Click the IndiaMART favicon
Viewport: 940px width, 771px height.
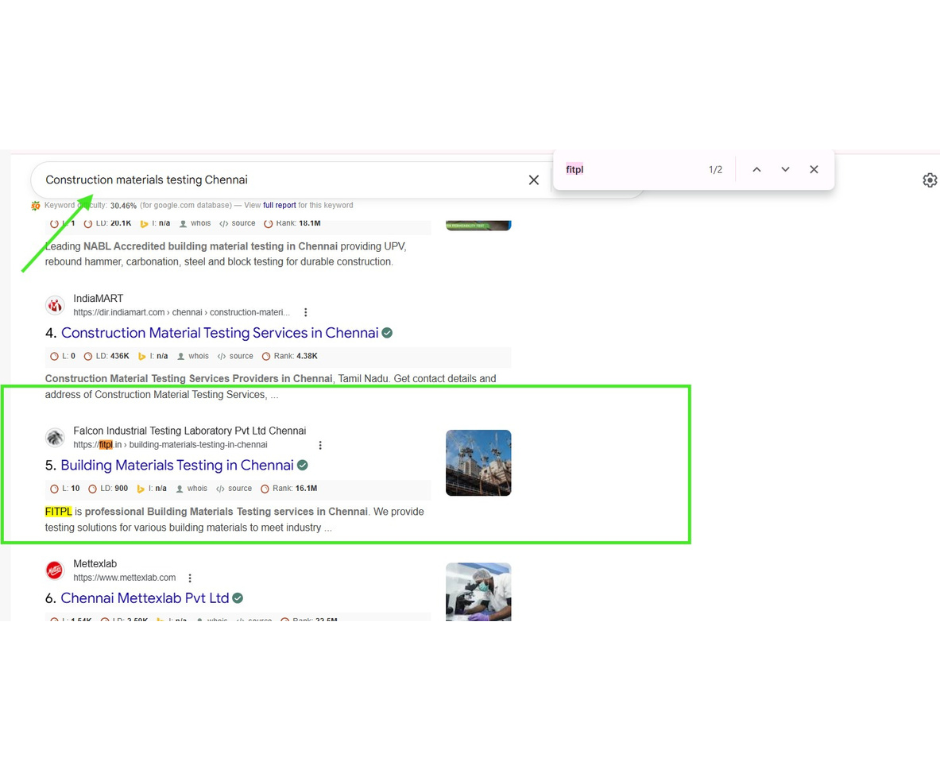click(55, 305)
